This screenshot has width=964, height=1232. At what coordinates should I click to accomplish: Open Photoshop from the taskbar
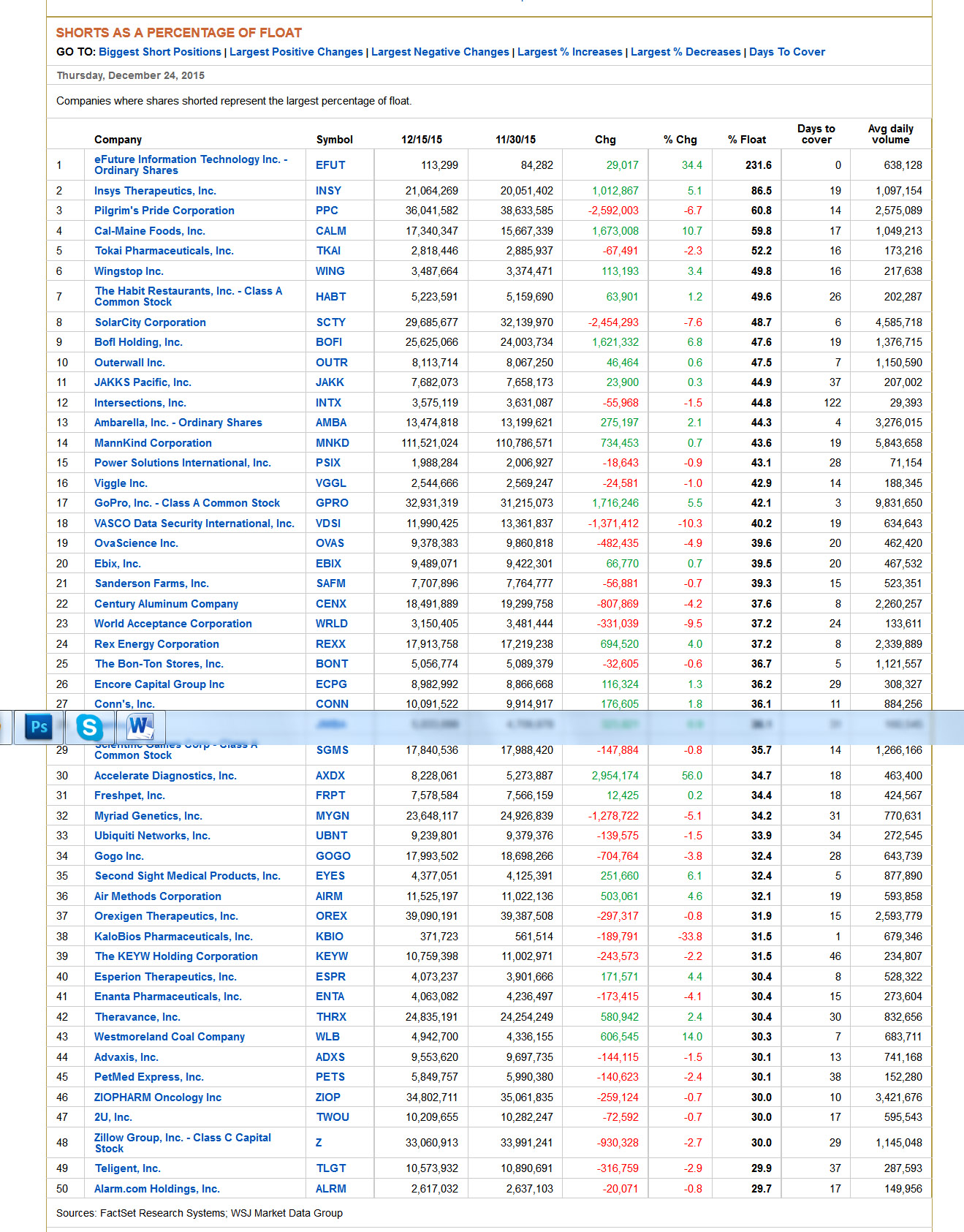(x=39, y=727)
